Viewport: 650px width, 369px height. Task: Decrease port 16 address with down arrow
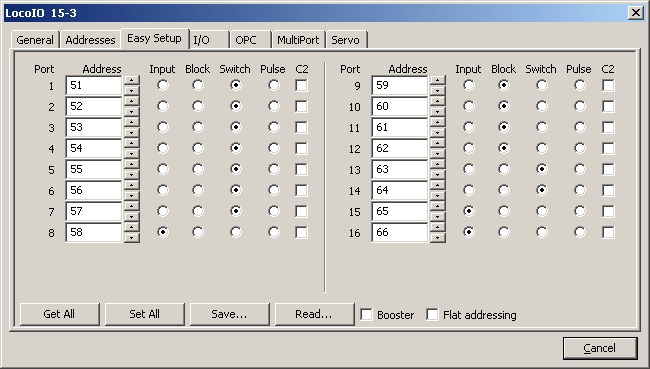pyautogui.click(x=437, y=238)
